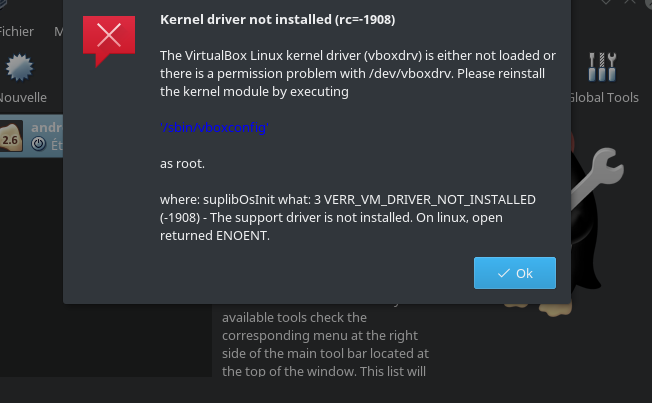Click the 'as root.' text line

click(x=182, y=163)
